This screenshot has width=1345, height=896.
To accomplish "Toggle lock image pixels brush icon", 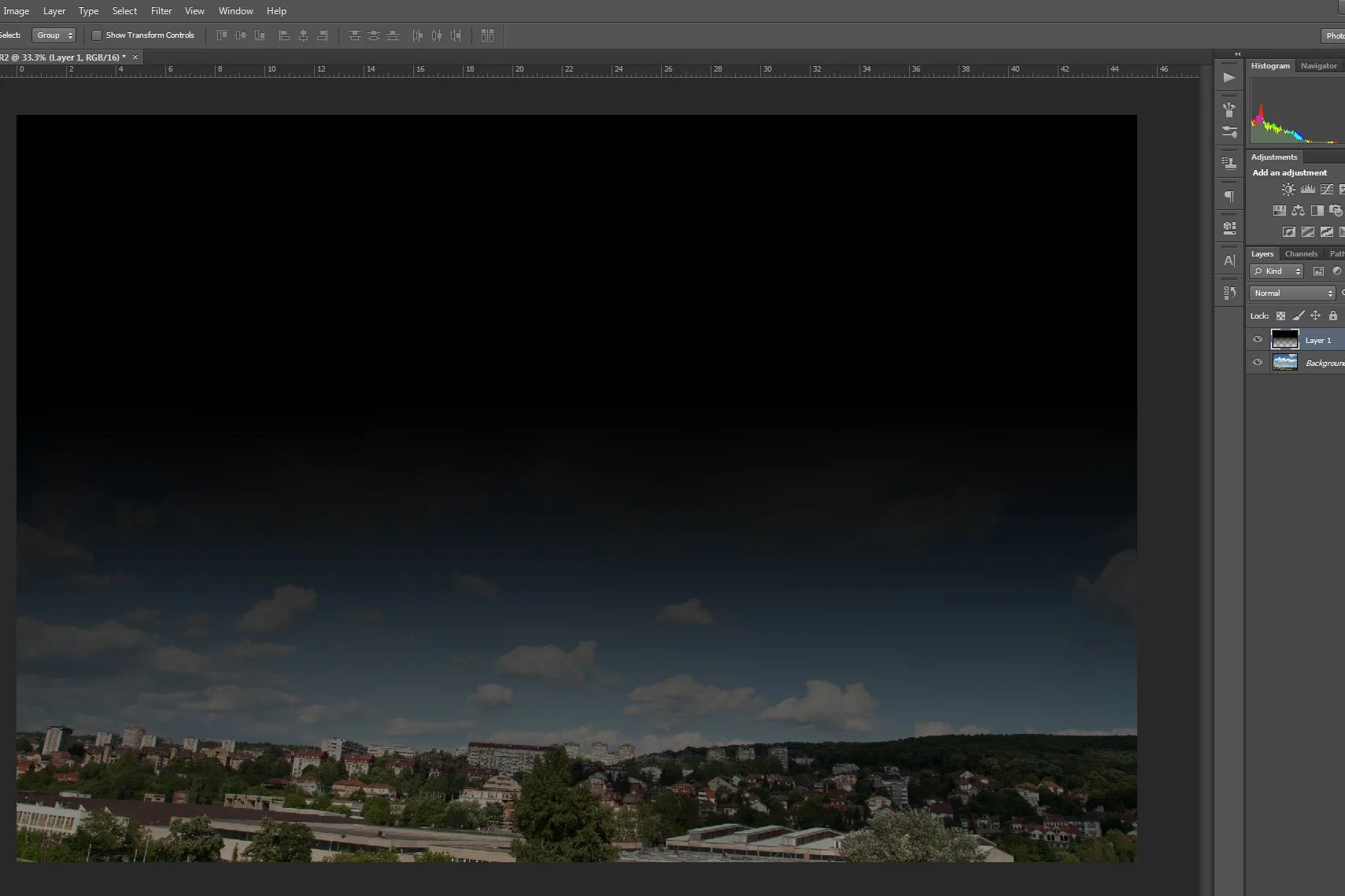I will (x=1299, y=316).
